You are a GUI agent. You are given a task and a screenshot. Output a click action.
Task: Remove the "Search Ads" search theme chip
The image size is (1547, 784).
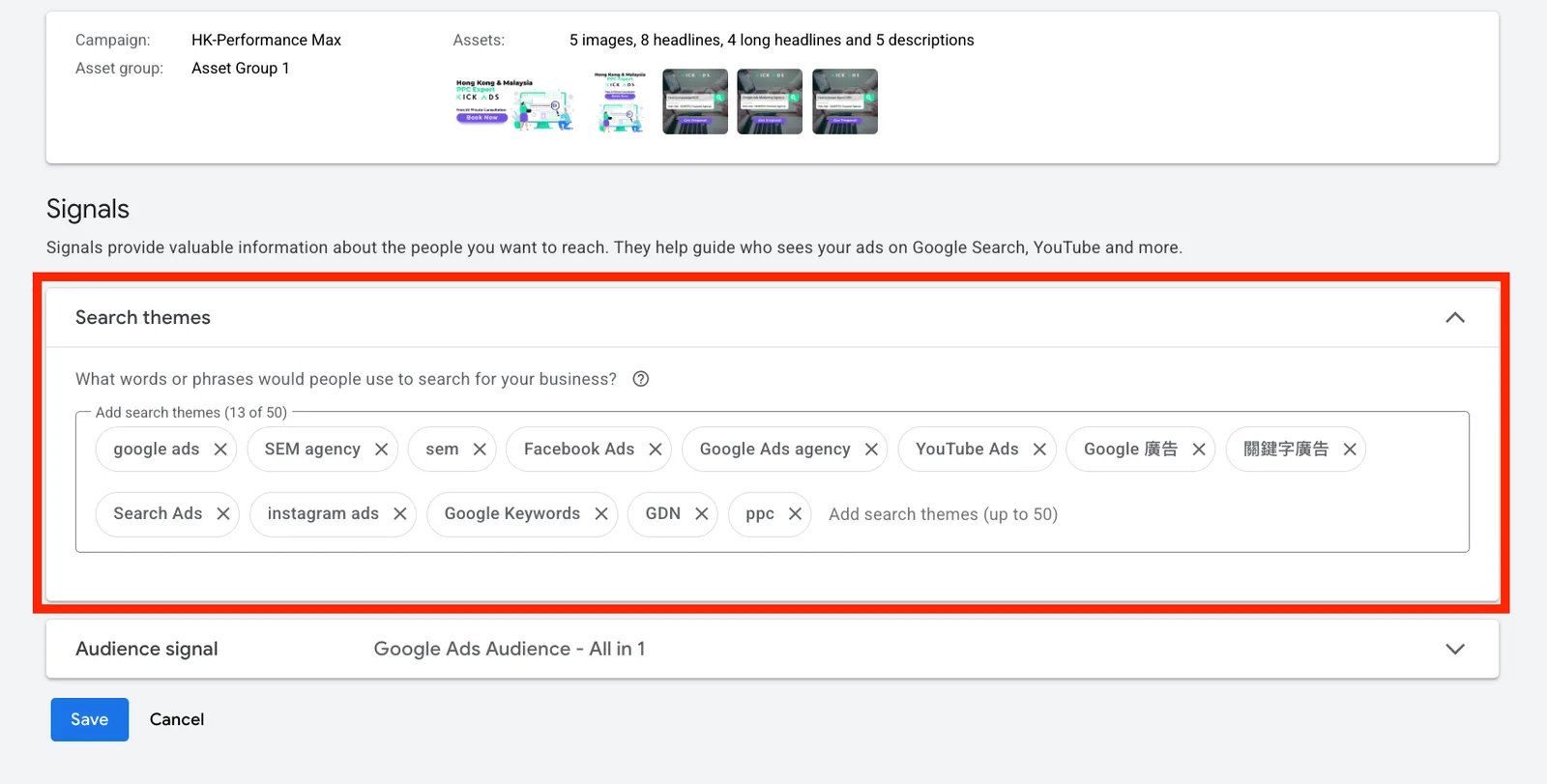click(x=223, y=514)
